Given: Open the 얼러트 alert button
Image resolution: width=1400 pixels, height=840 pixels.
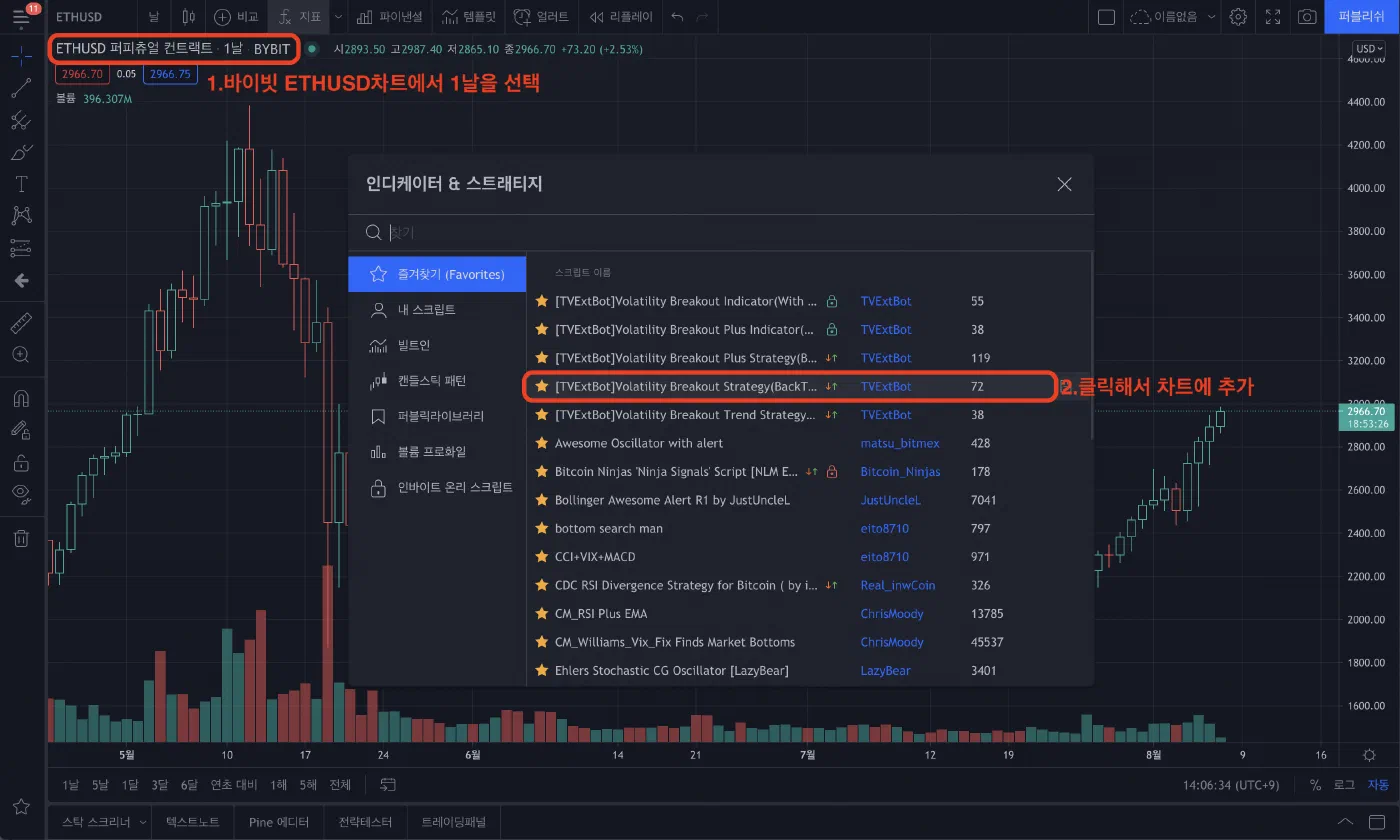Looking at the screenshot, I should pyautogui.click(x=541, y=17).
